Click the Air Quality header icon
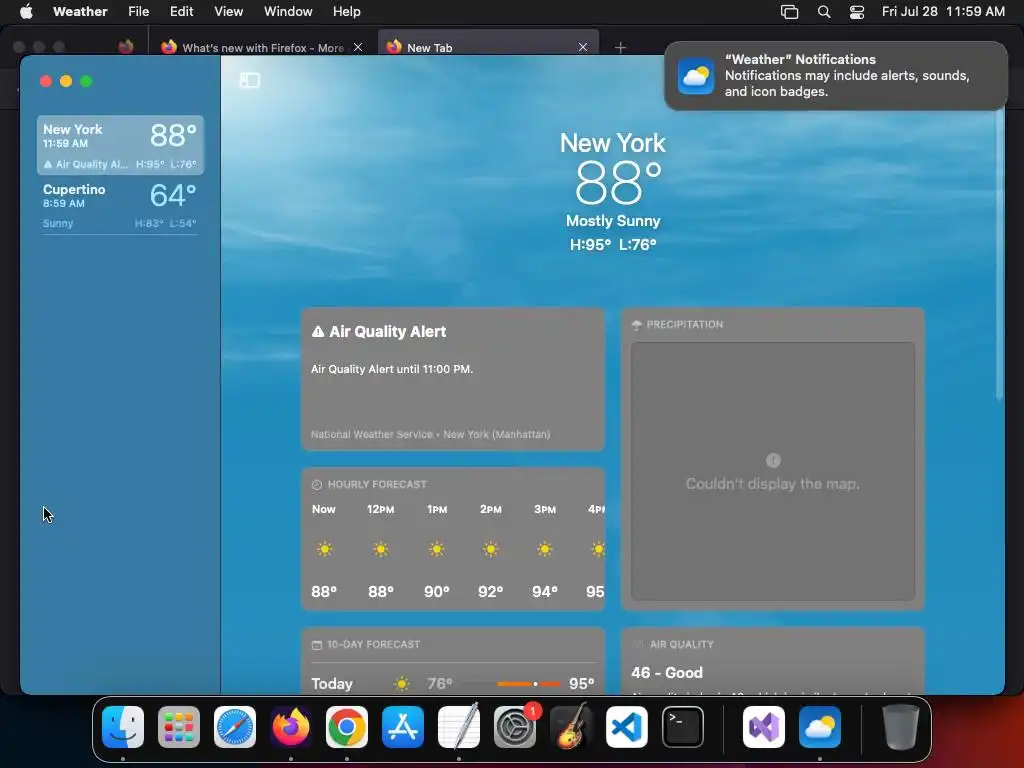This screenshot has height=768, width=1024. point(637,645)
